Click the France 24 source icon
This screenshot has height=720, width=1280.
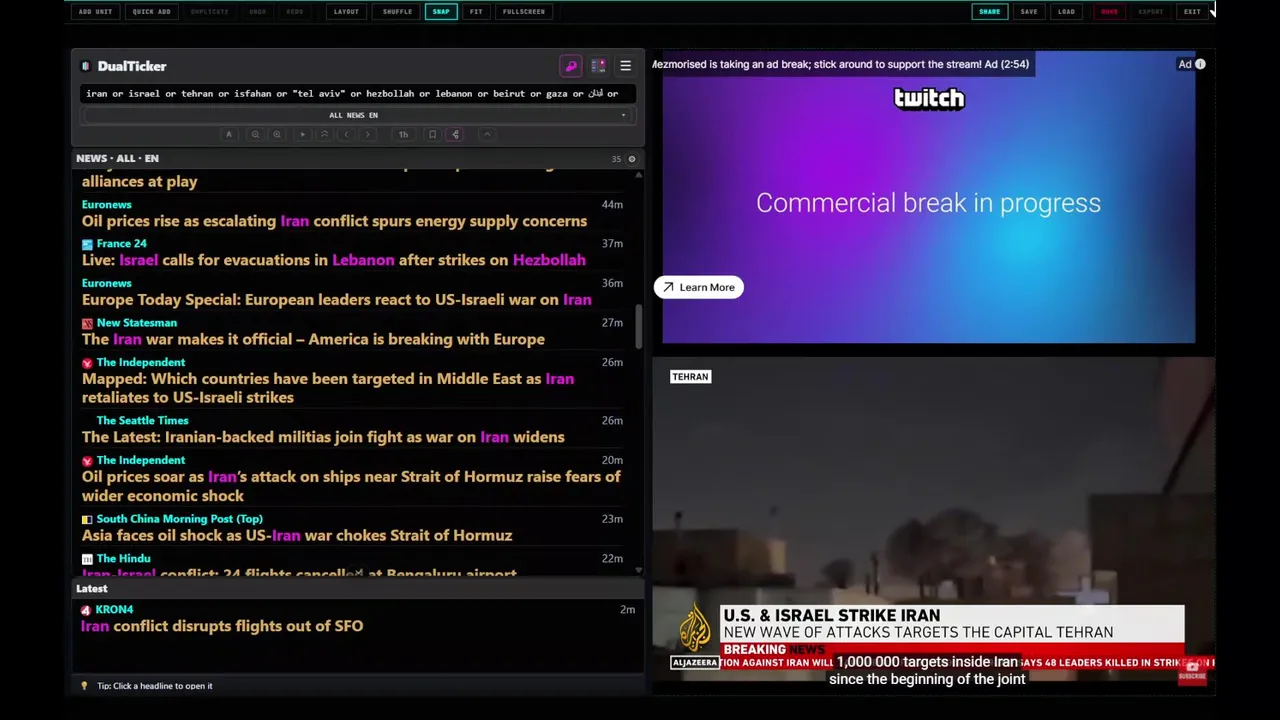click(x=87, y=244)
